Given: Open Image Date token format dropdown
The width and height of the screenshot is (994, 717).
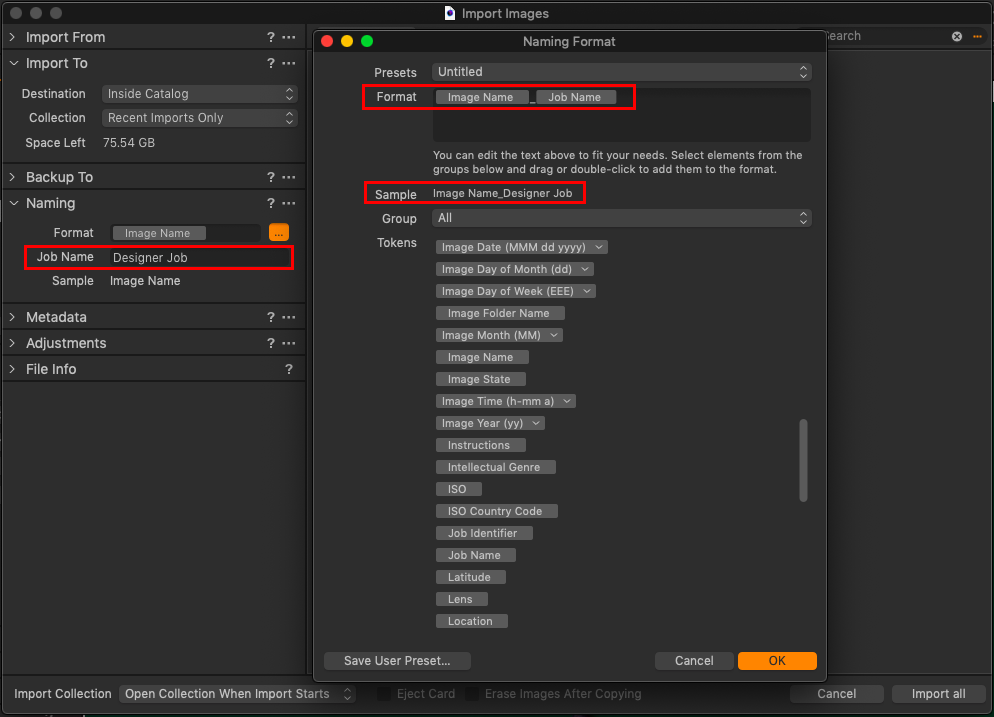Looking at the screenshot, I should 599,247.
